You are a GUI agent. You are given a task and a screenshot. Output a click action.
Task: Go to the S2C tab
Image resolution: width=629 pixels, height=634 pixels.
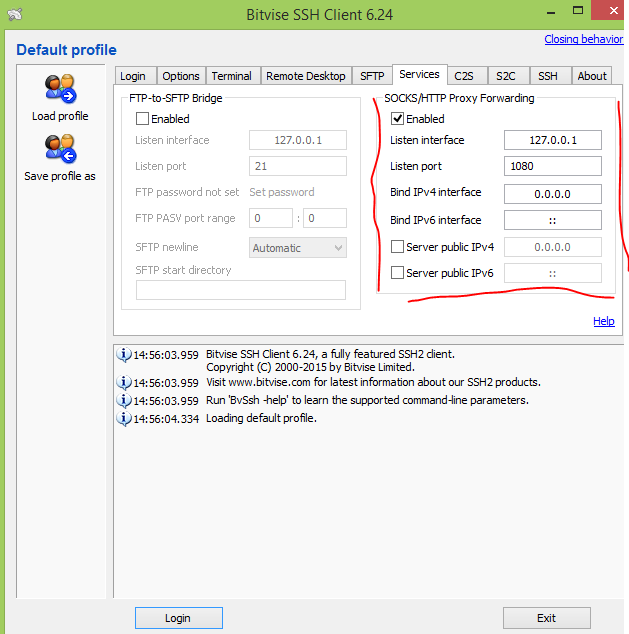[x=509, y=76]
